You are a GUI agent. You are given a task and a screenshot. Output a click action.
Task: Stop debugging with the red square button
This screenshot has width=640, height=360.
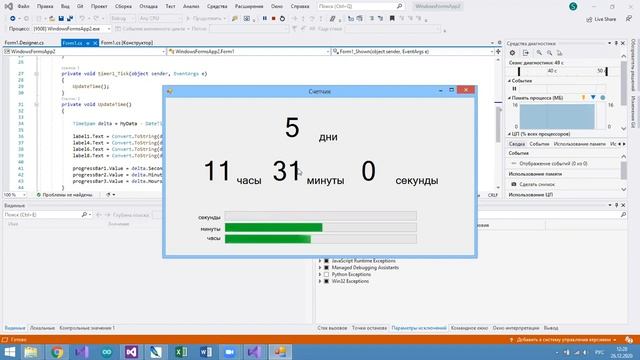pyautogui.click(x=273, y=18)
